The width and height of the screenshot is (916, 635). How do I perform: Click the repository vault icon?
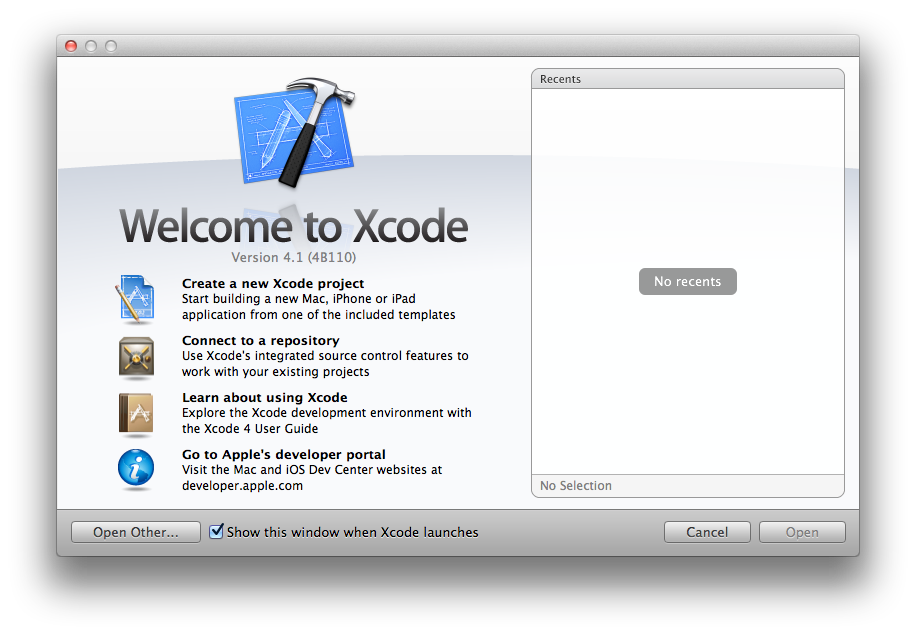pos(136,356)
